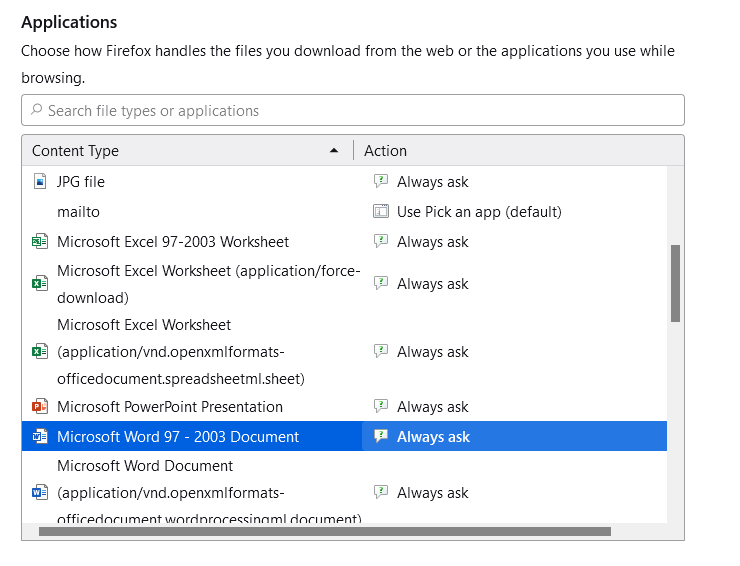The image size is (740, 566).
Task: Click the Pick an app icon for mailto
Action: tap(381, 211)
